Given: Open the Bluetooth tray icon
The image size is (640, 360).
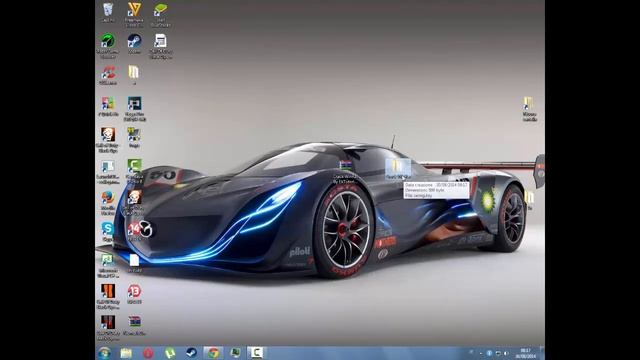Looking at the screenshot, I should tap(489, 353).
